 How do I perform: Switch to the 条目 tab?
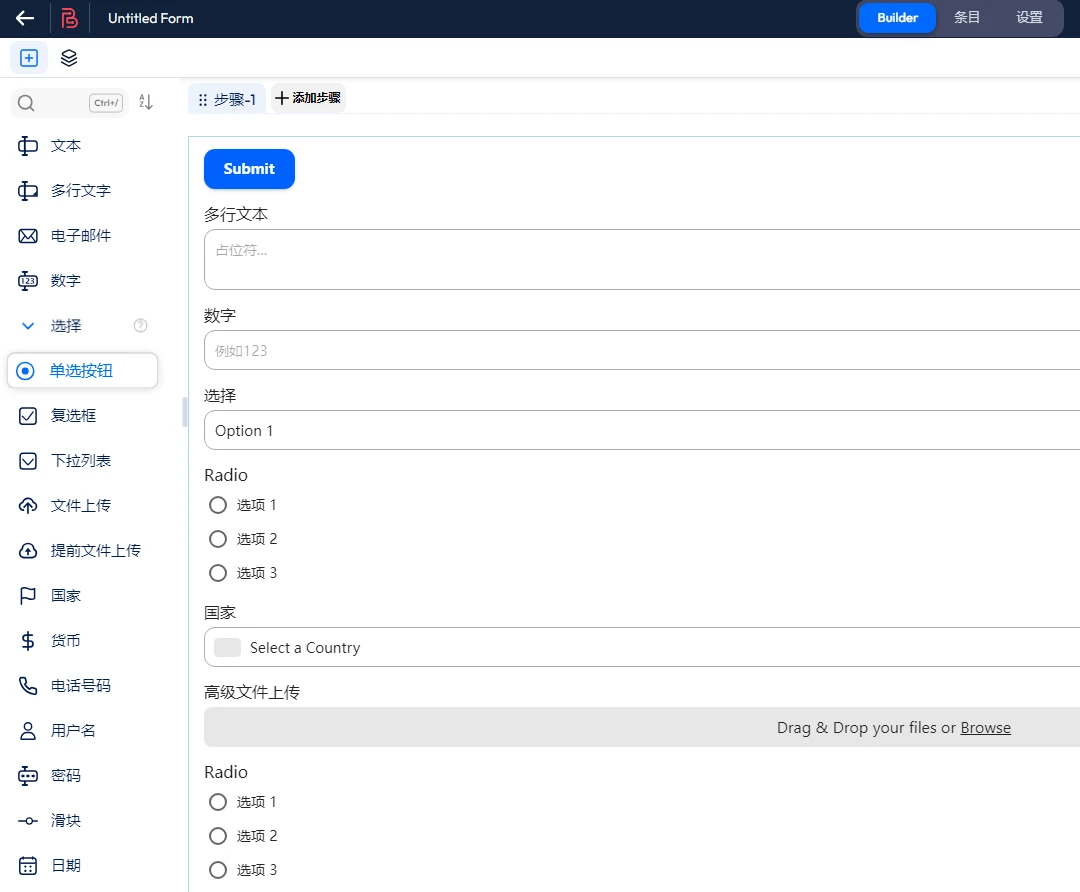click(x=966, y=17)
